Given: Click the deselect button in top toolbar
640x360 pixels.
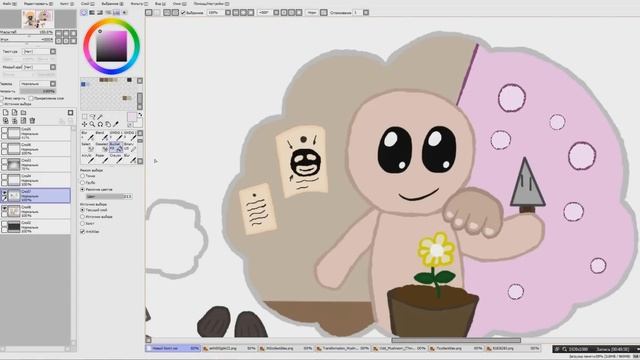Looking at the screenshot, I should tap(167, 13).
